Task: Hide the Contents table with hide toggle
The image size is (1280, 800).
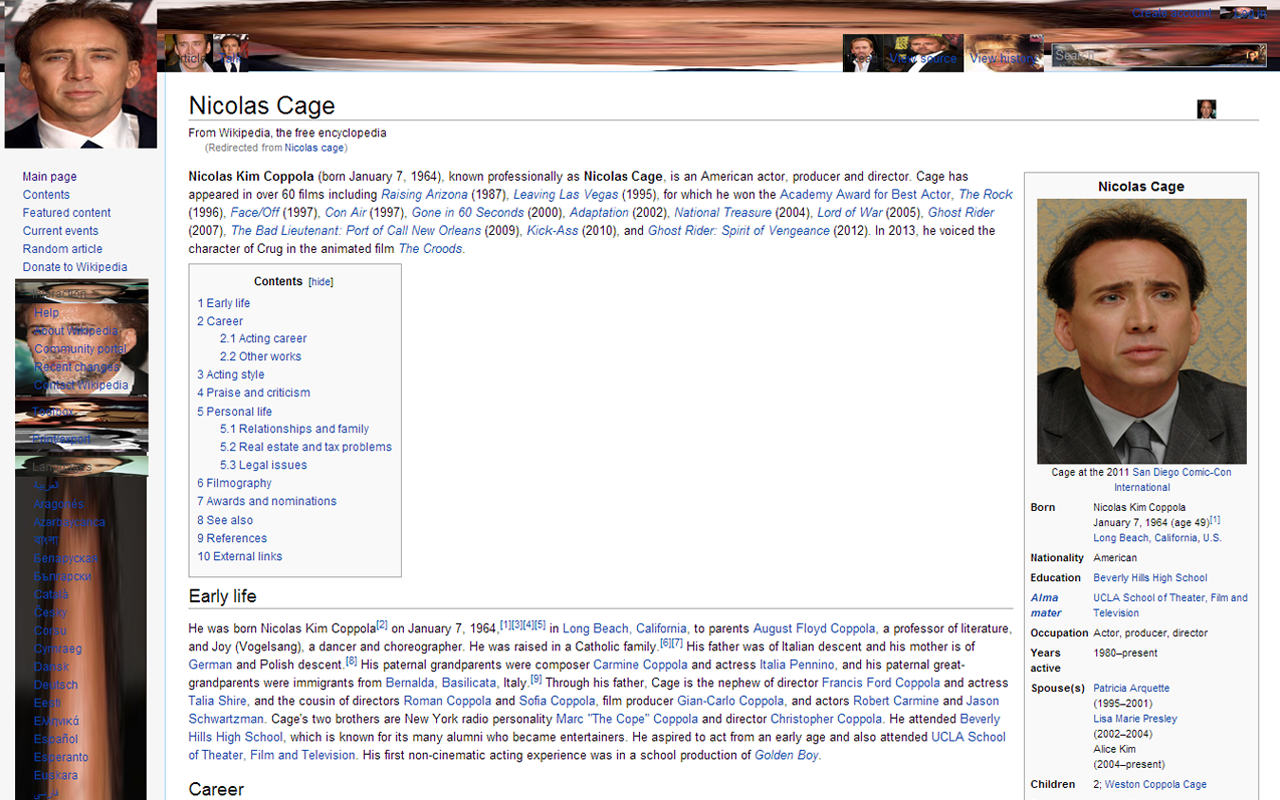Action: (320, 282)
